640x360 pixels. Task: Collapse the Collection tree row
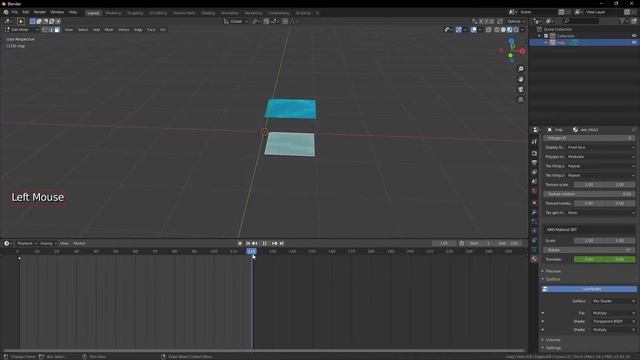(x=540, y=36)
